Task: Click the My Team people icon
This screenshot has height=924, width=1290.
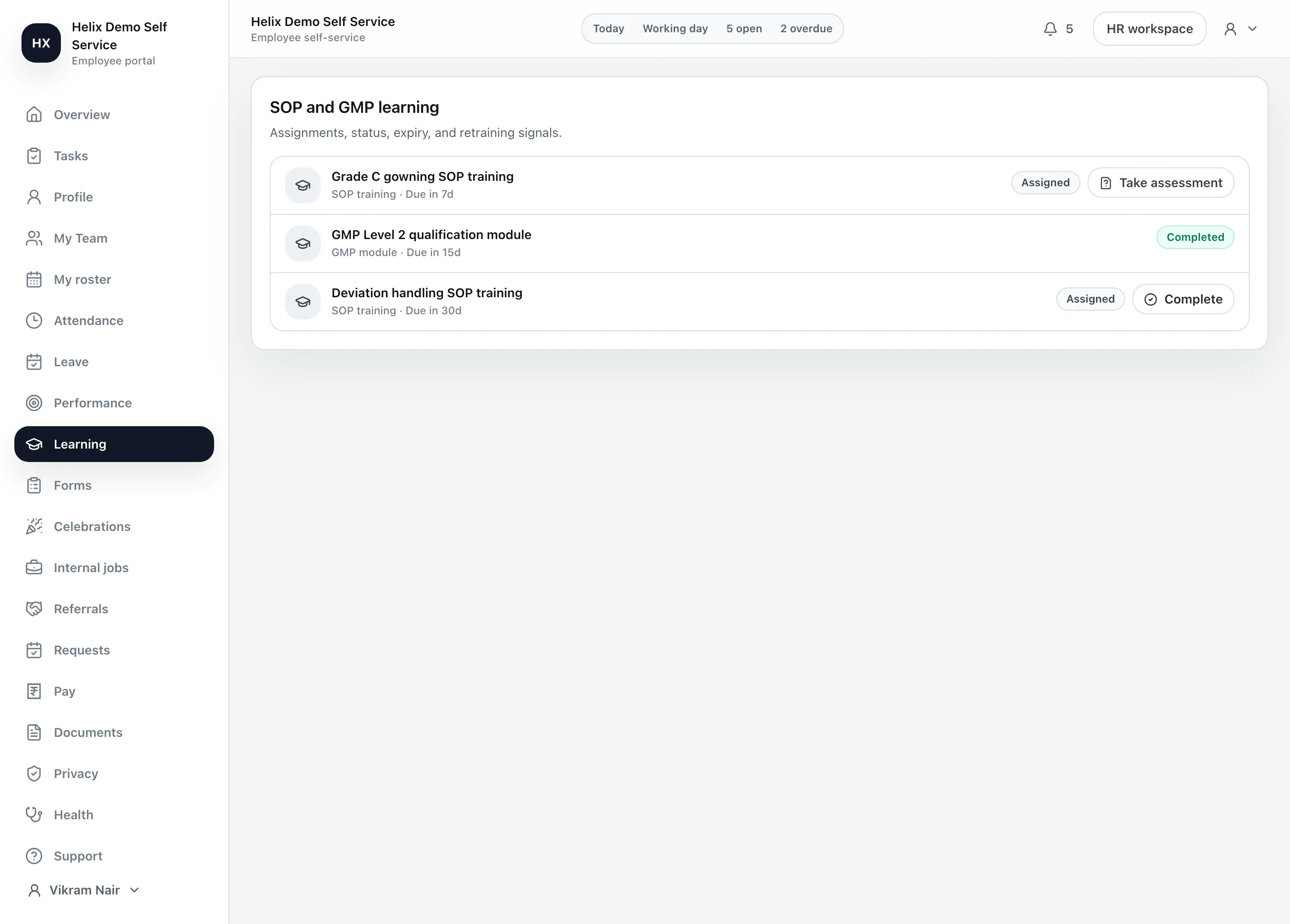Action: click(34, 238)
